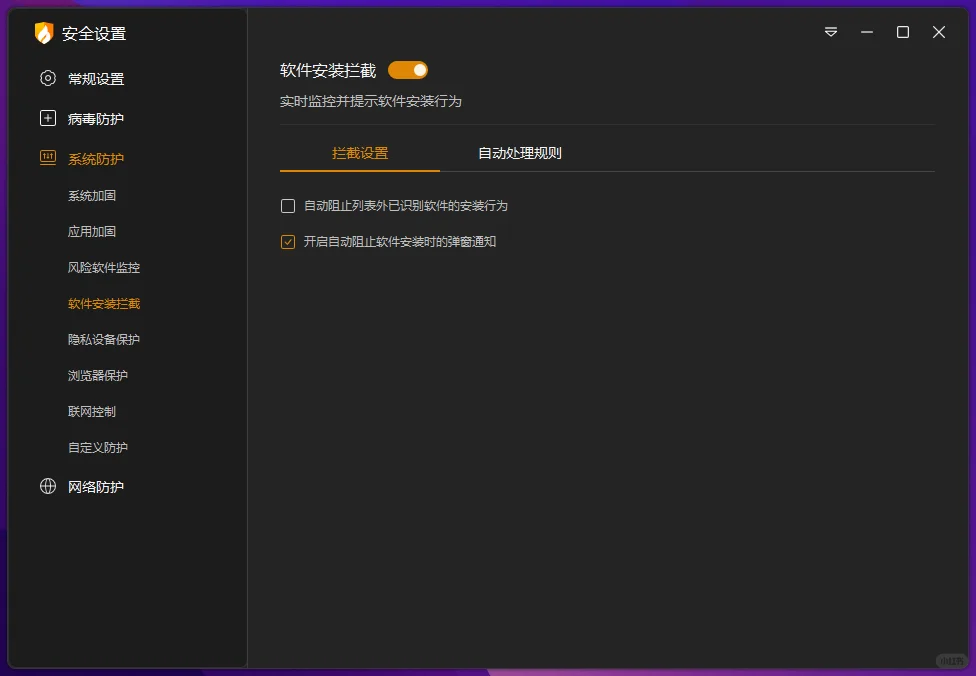Select the 常规设置 gear icon
976x676 pixels.
click(47, 78)
